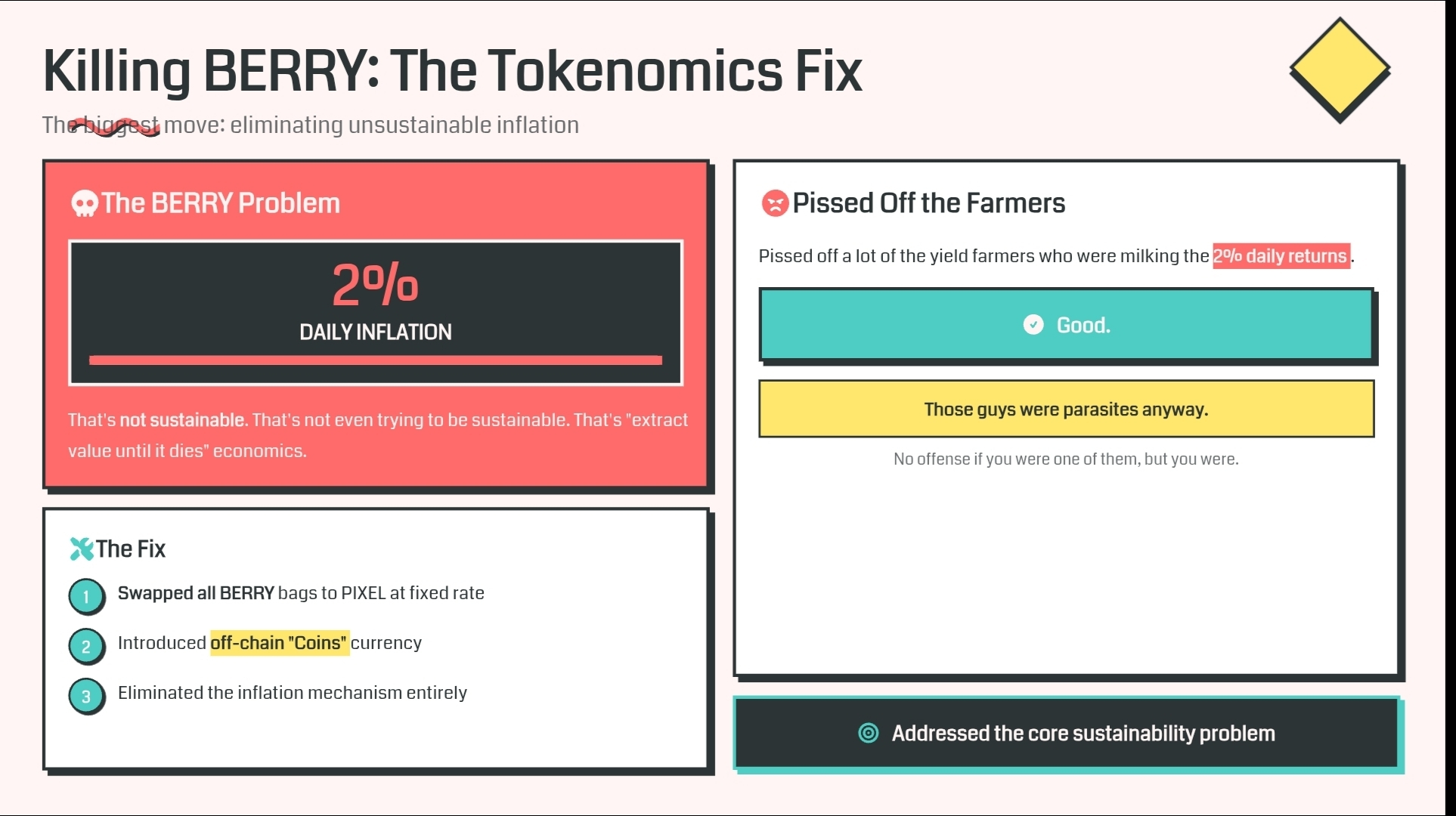Click the numbered circle 3 badge
The image size is (1456, 816).
pos(86,696)
